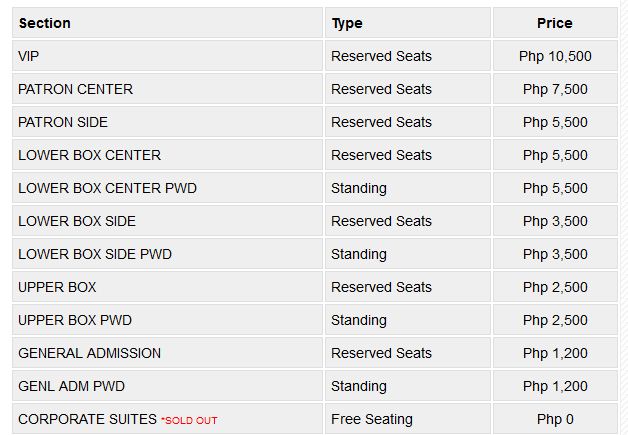Click the Price column header
This screenshot has width=628, height=435.
pos(555,23)
